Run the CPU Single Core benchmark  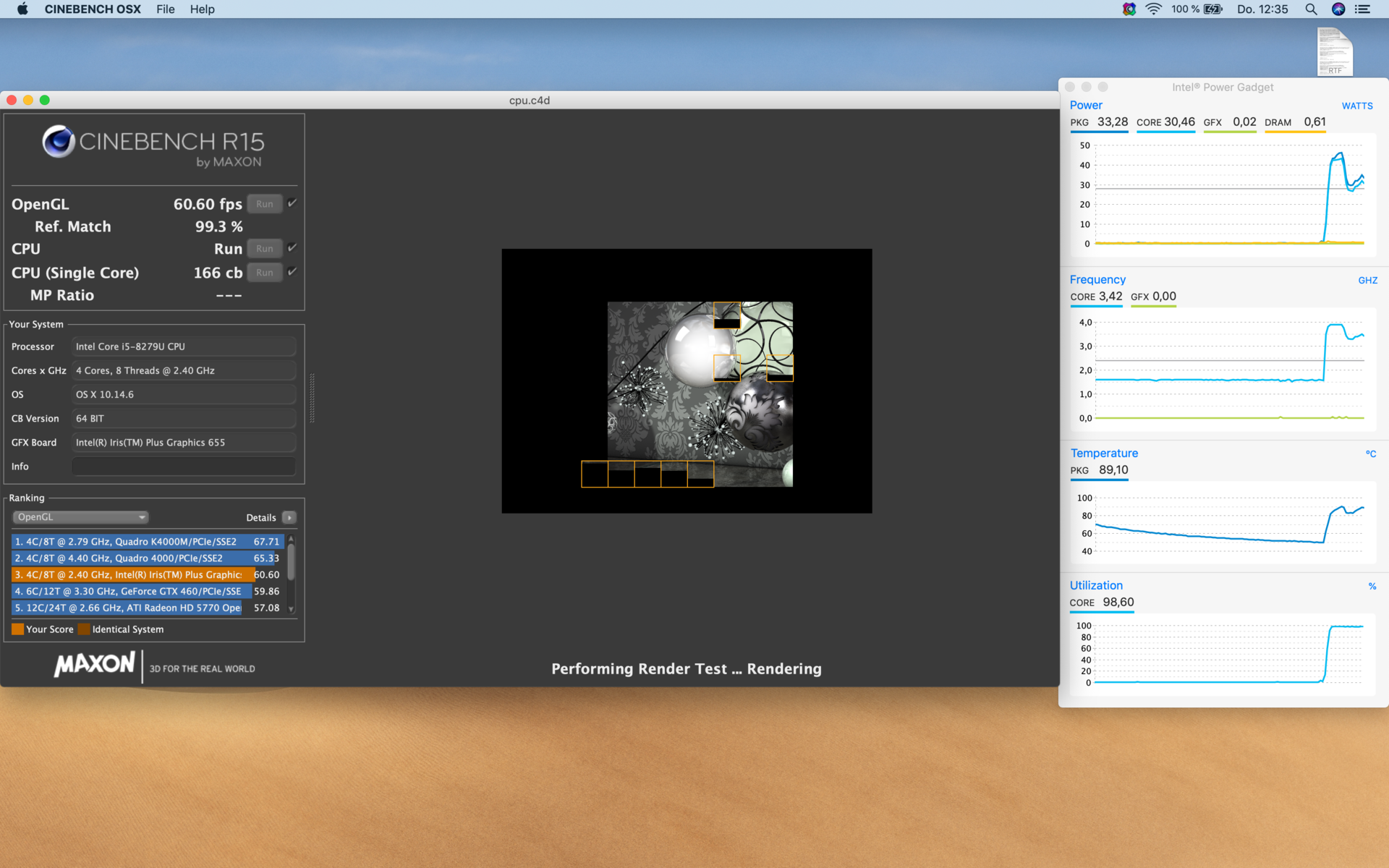pyautogui.click(x=265, y=273)
